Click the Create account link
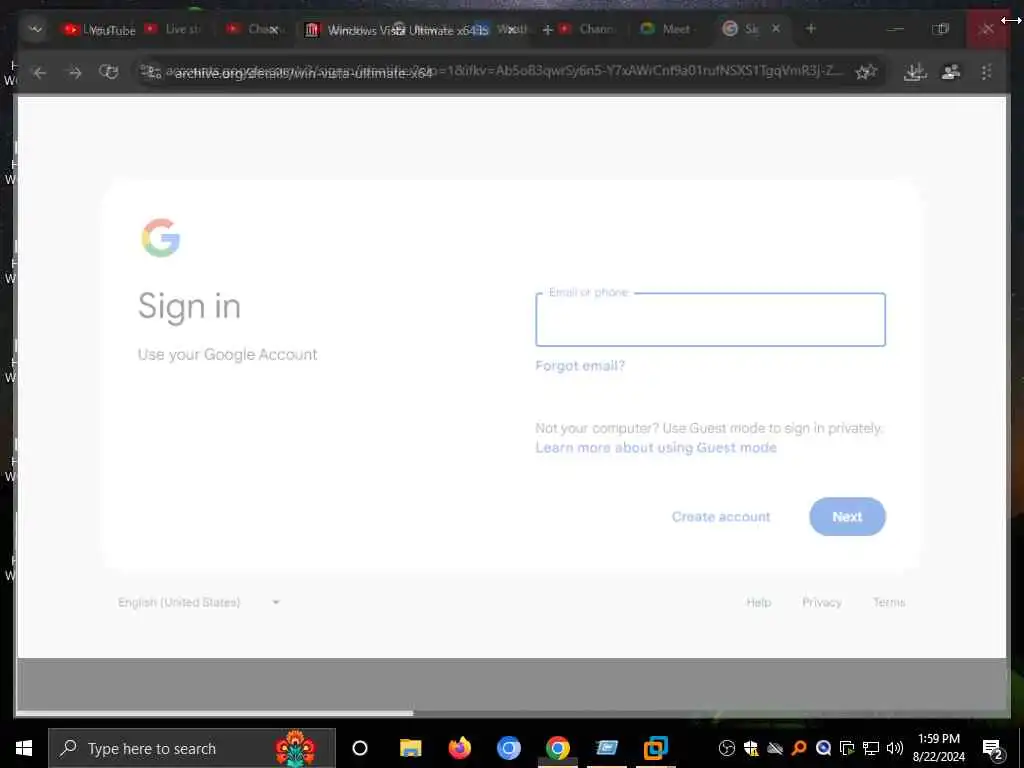This screenshot has width=1024, height=768. [x=721, y=517]
